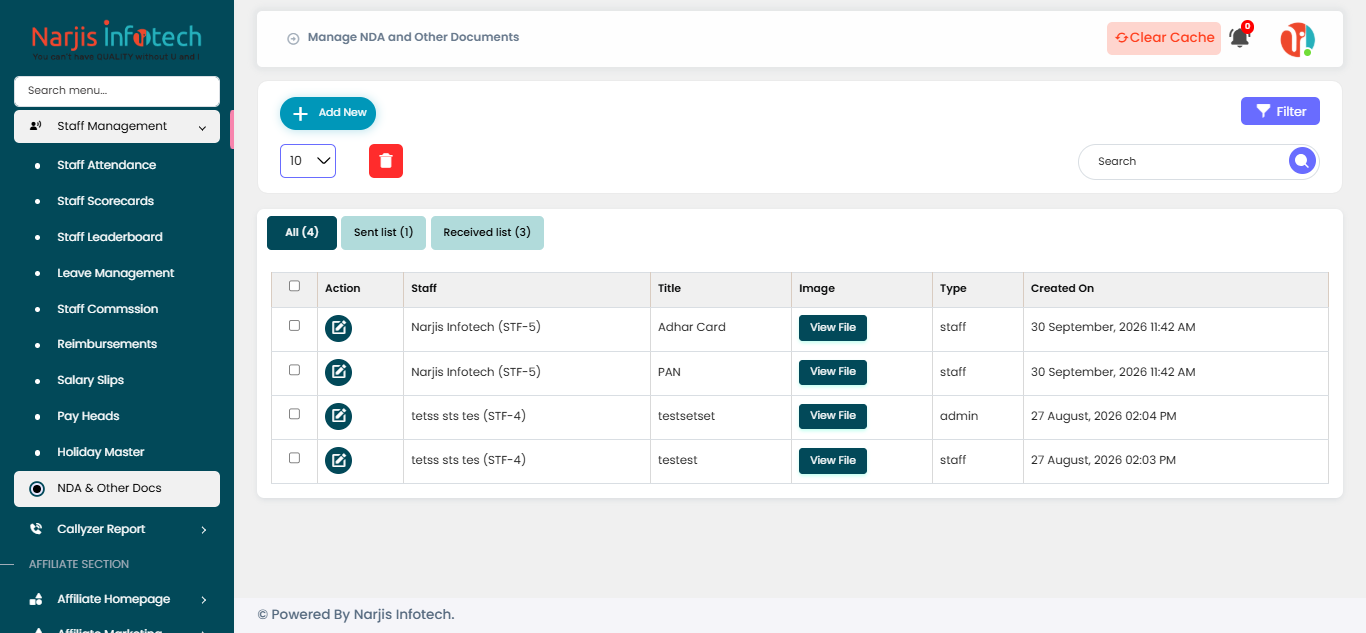This screenshot has height=633, width=1366.
Task: Click the Callyzer Report phone icon
Action: coord(36,529)
